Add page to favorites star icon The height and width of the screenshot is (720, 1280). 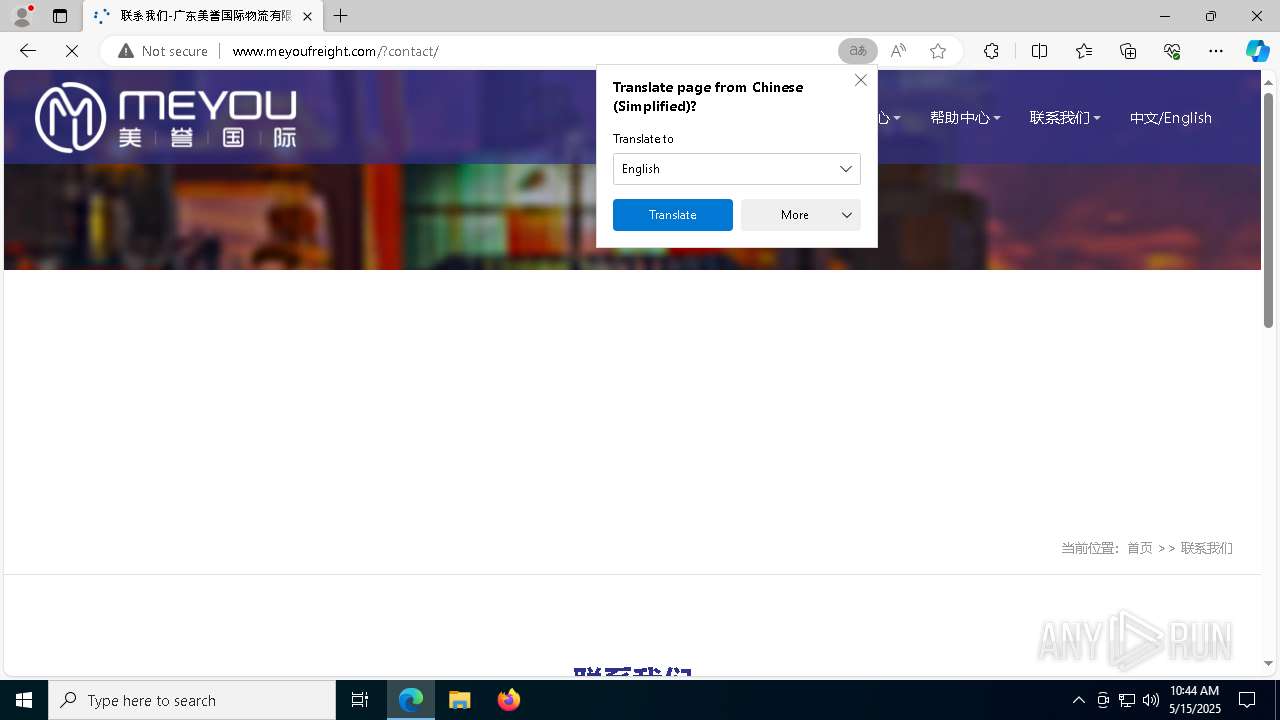point(938,51)
